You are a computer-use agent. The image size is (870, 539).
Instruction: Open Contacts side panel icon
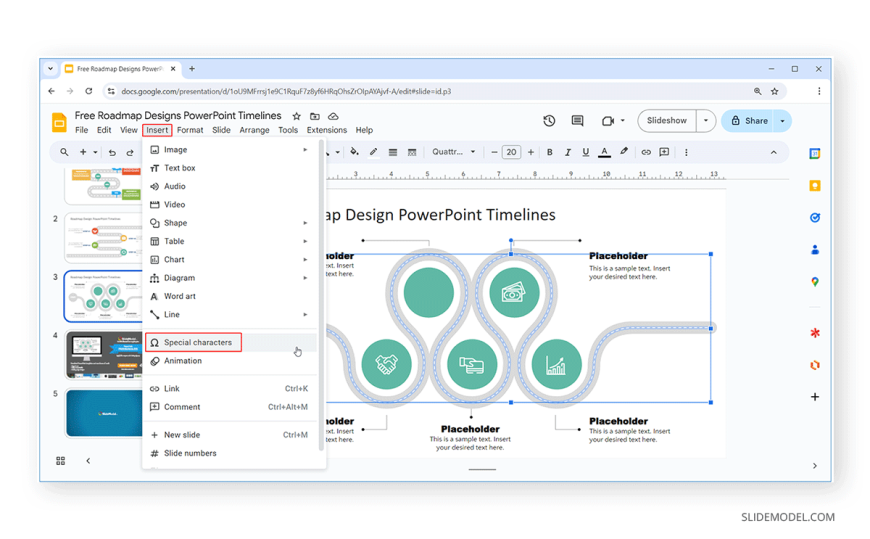(x=815, y=250)
